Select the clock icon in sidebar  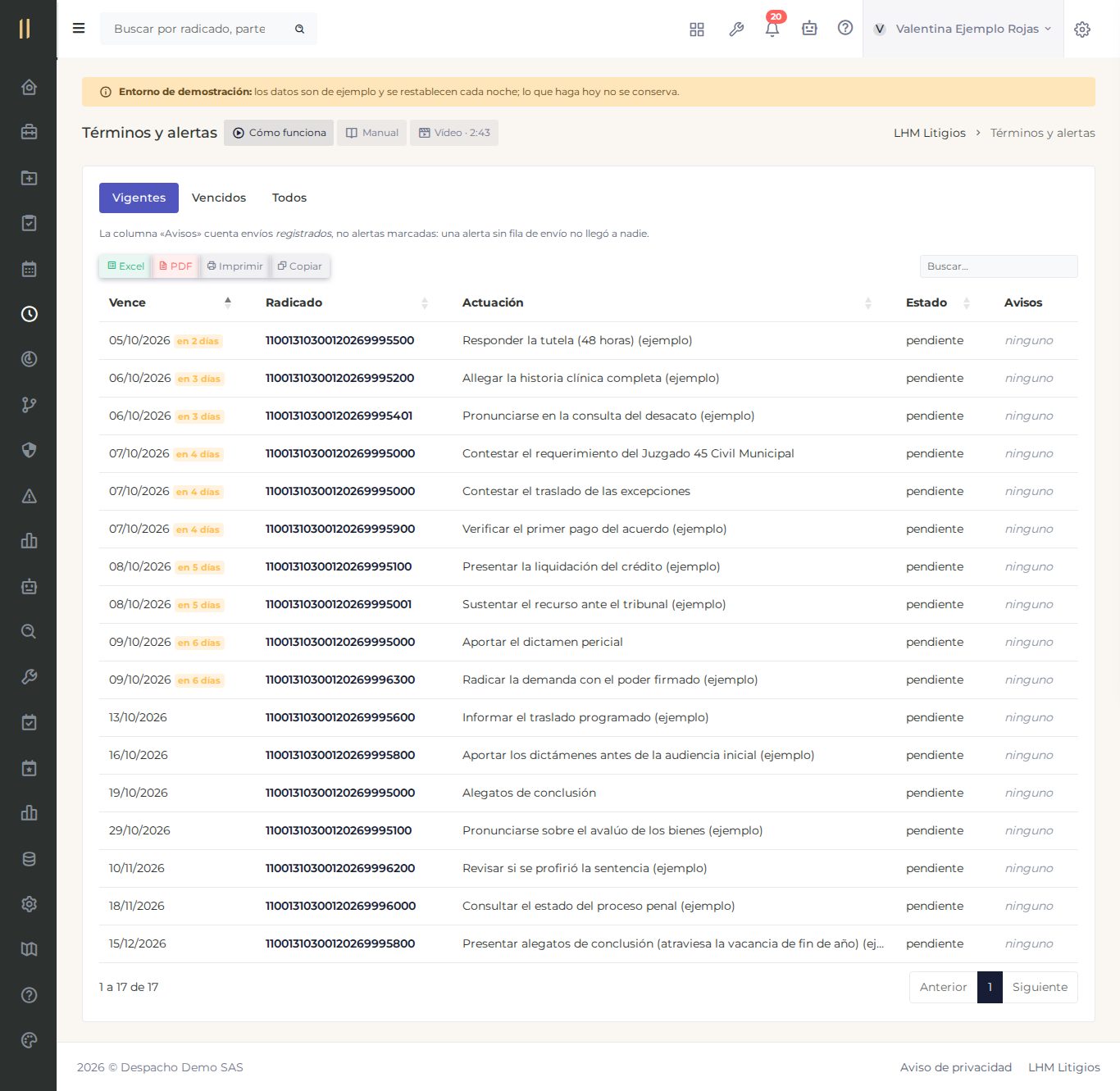[x=29, y=314]
